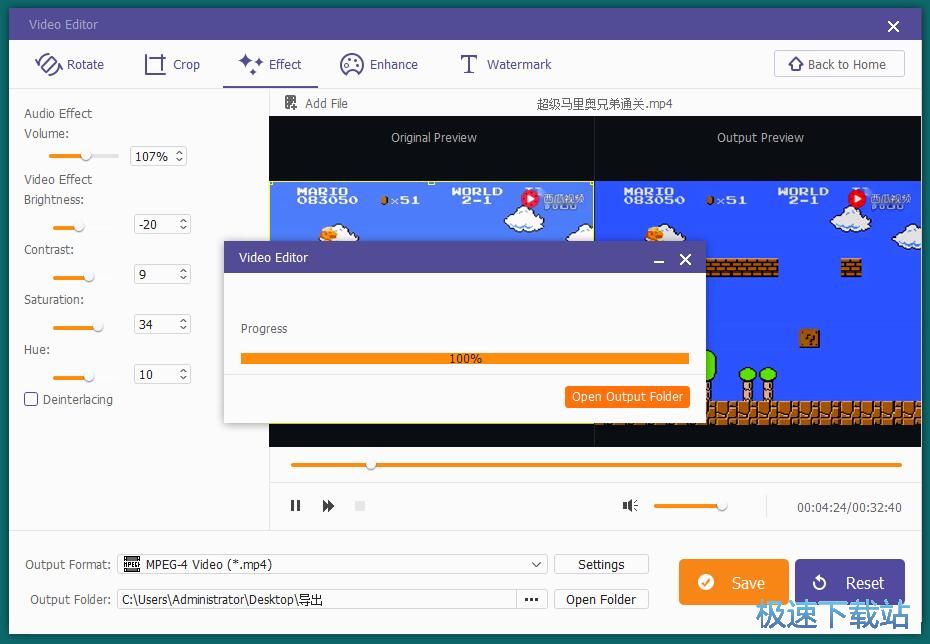Screen dimensions: 930x644
Task: Click the Brightness value field showing -20
Action: [x=162, y=224]
